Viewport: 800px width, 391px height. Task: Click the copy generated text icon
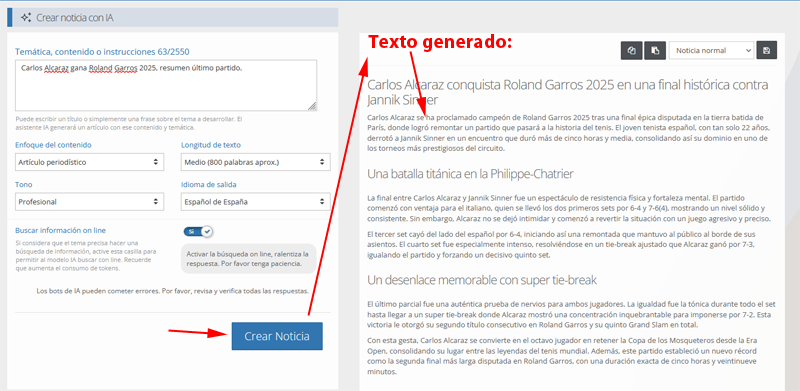(x=631, y=51)
